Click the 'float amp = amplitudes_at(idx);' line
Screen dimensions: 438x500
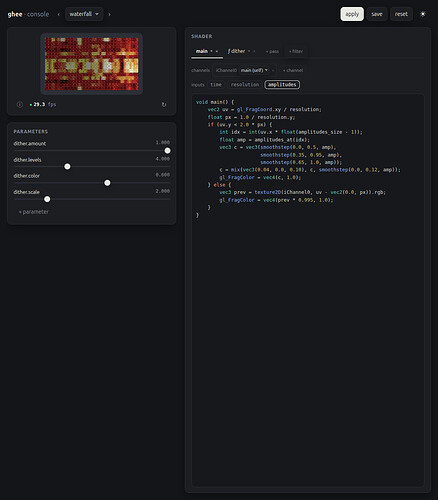[x=265, y=140]
